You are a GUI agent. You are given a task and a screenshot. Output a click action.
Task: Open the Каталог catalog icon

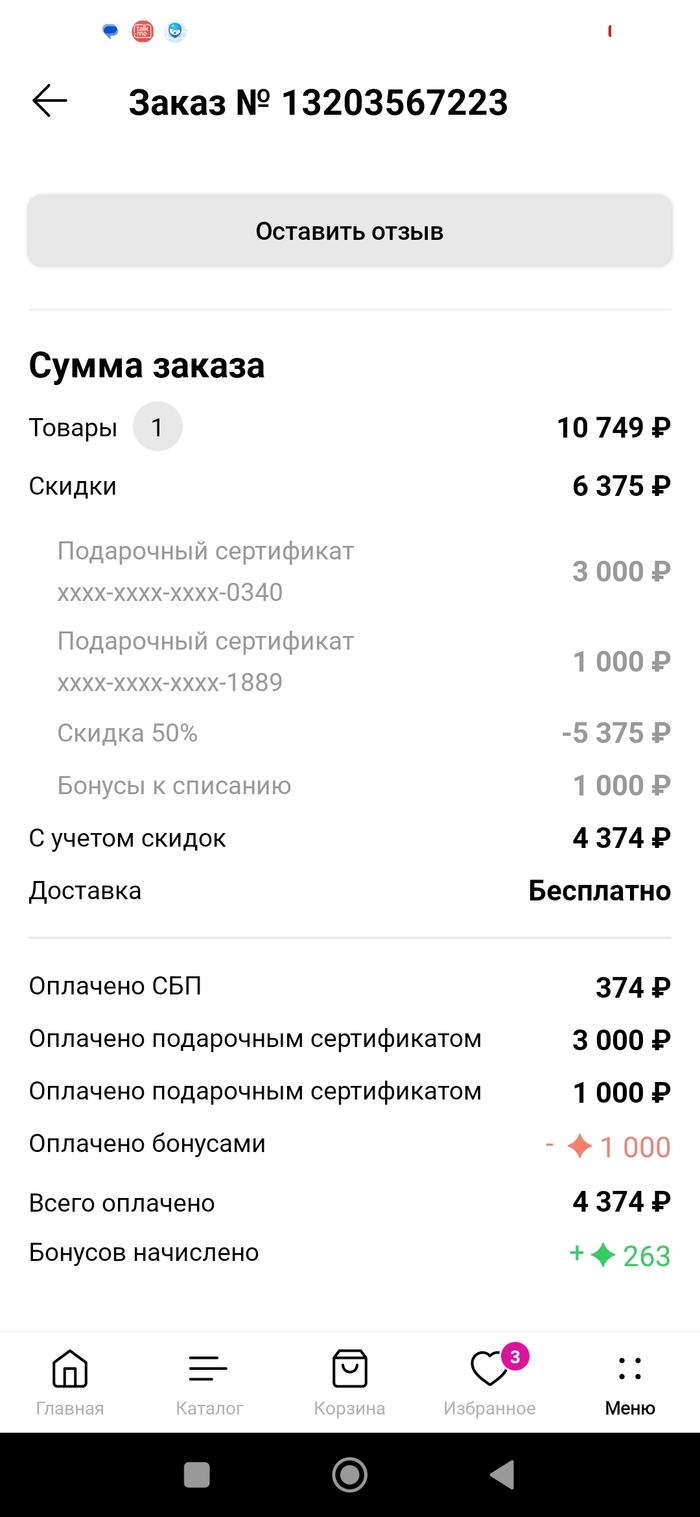(x=209, y=1370)
